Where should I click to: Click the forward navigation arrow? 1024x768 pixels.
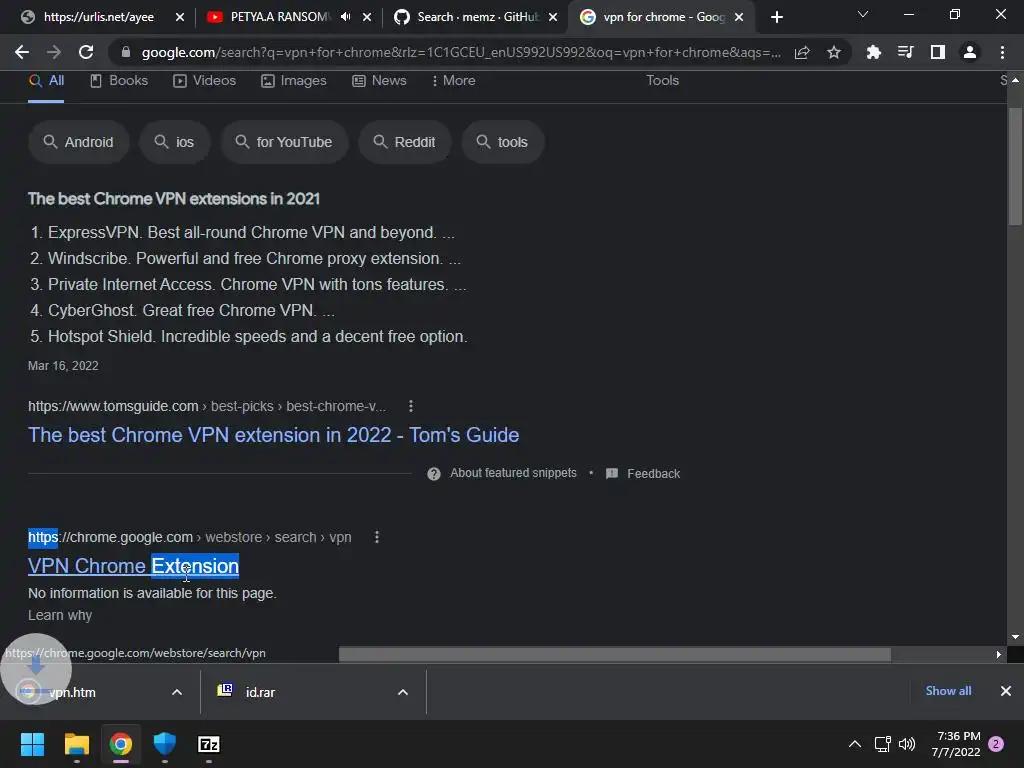point(54,52)
